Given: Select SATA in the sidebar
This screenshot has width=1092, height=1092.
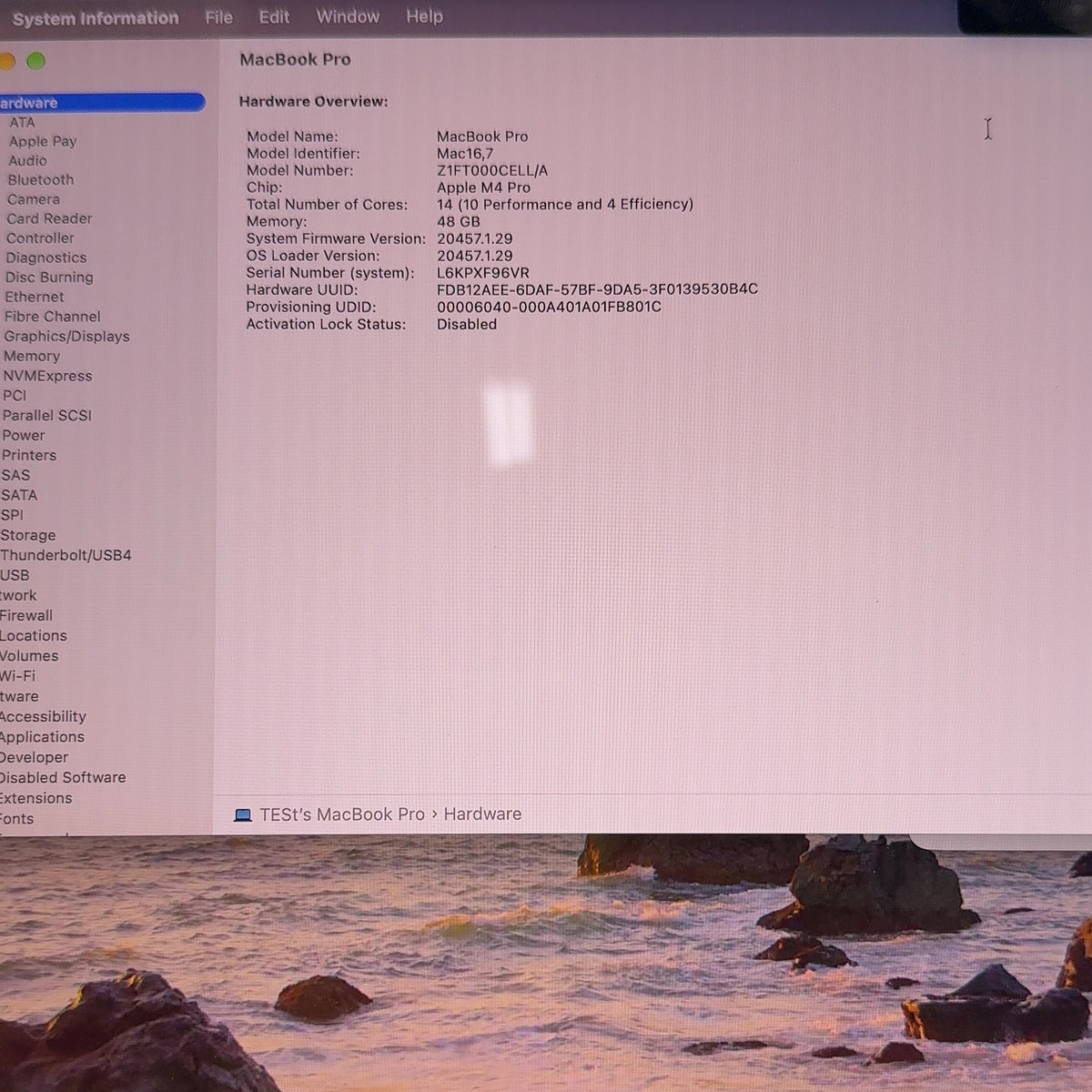Looking at the screenshot, I should 19,495.
